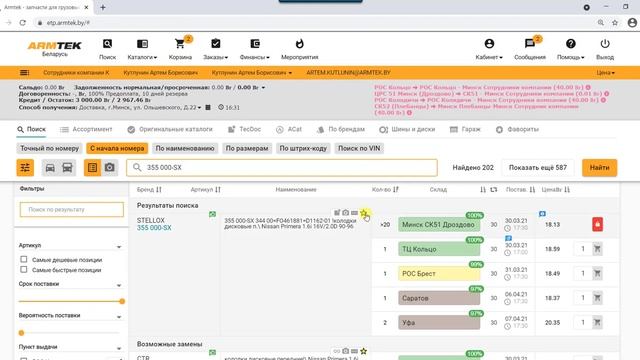The height and width of the screenshot is (360, 640).
Task: Select Точный по номеру search mode
Action: (49, 148)
